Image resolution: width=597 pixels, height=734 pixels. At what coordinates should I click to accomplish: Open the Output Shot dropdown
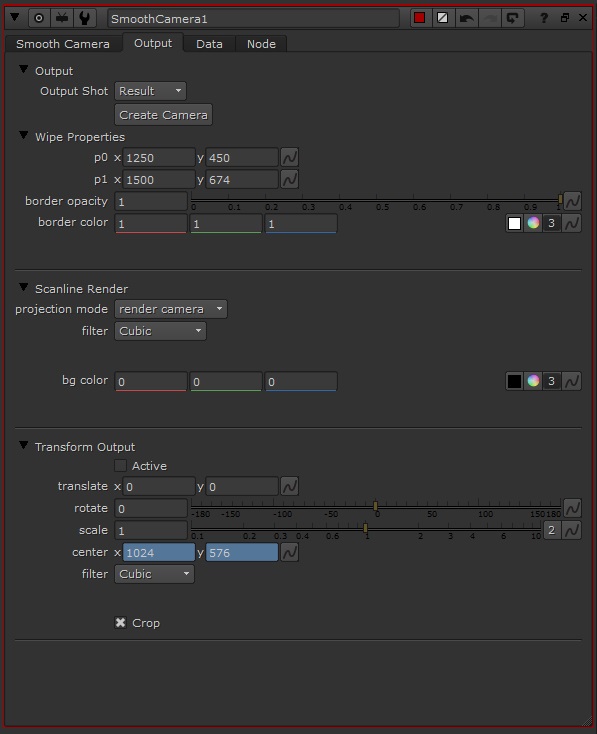pyautogui.click(x=150, y=91)
